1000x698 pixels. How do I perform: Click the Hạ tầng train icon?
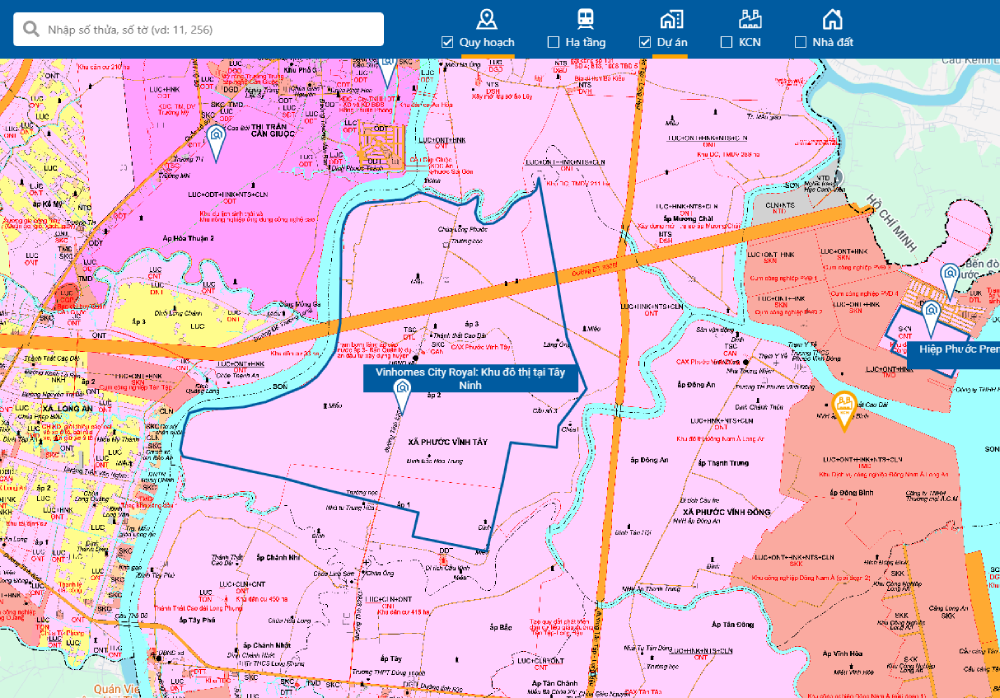(585, 19)
